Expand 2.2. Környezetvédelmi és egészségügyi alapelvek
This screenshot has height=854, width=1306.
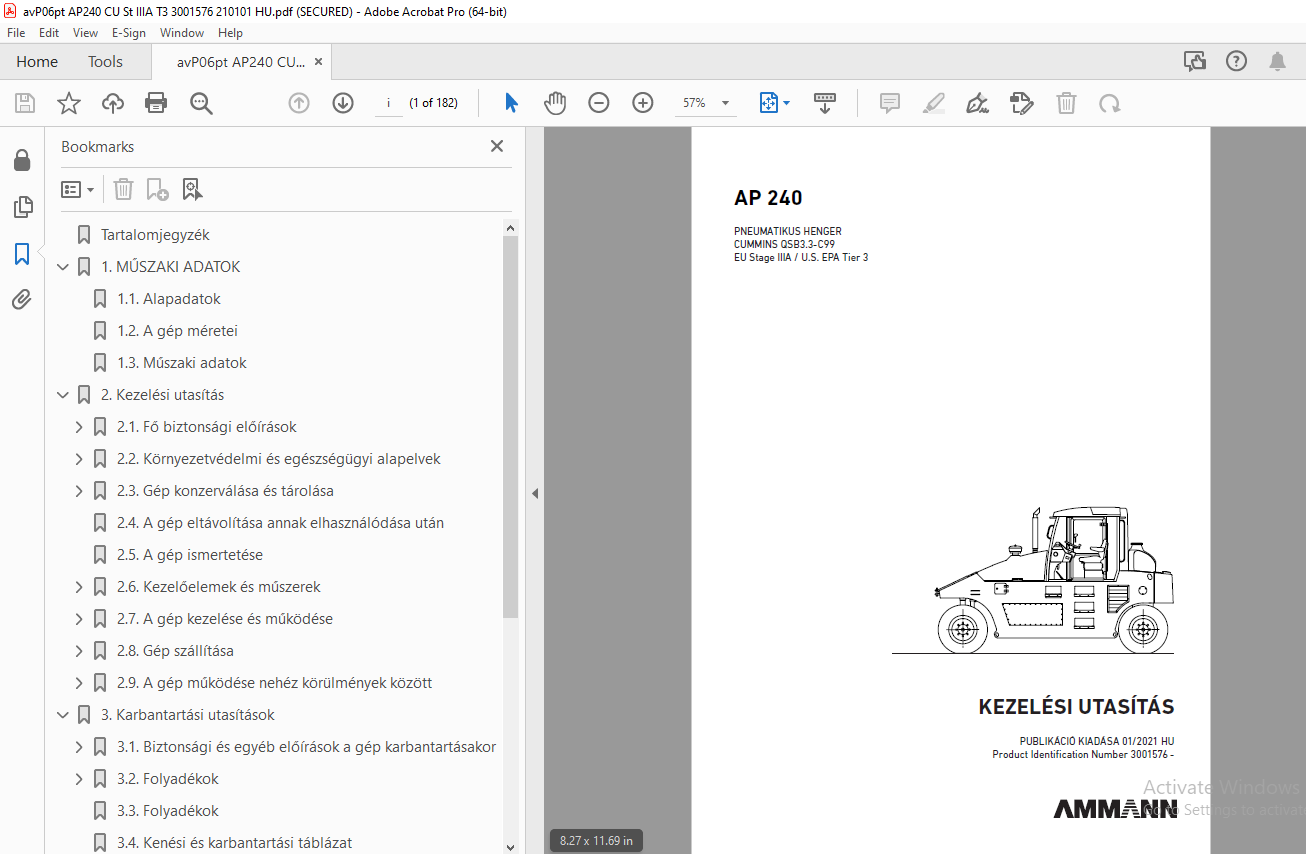coord(79,459)
